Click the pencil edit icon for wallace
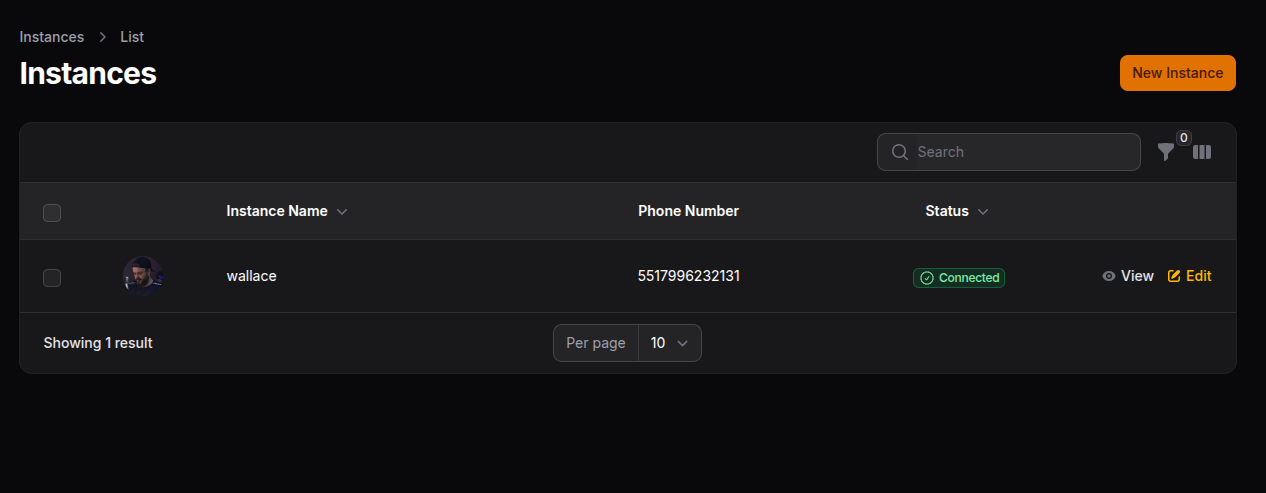Screen dimensions: 1266x493 click(x=1174, y=276)
